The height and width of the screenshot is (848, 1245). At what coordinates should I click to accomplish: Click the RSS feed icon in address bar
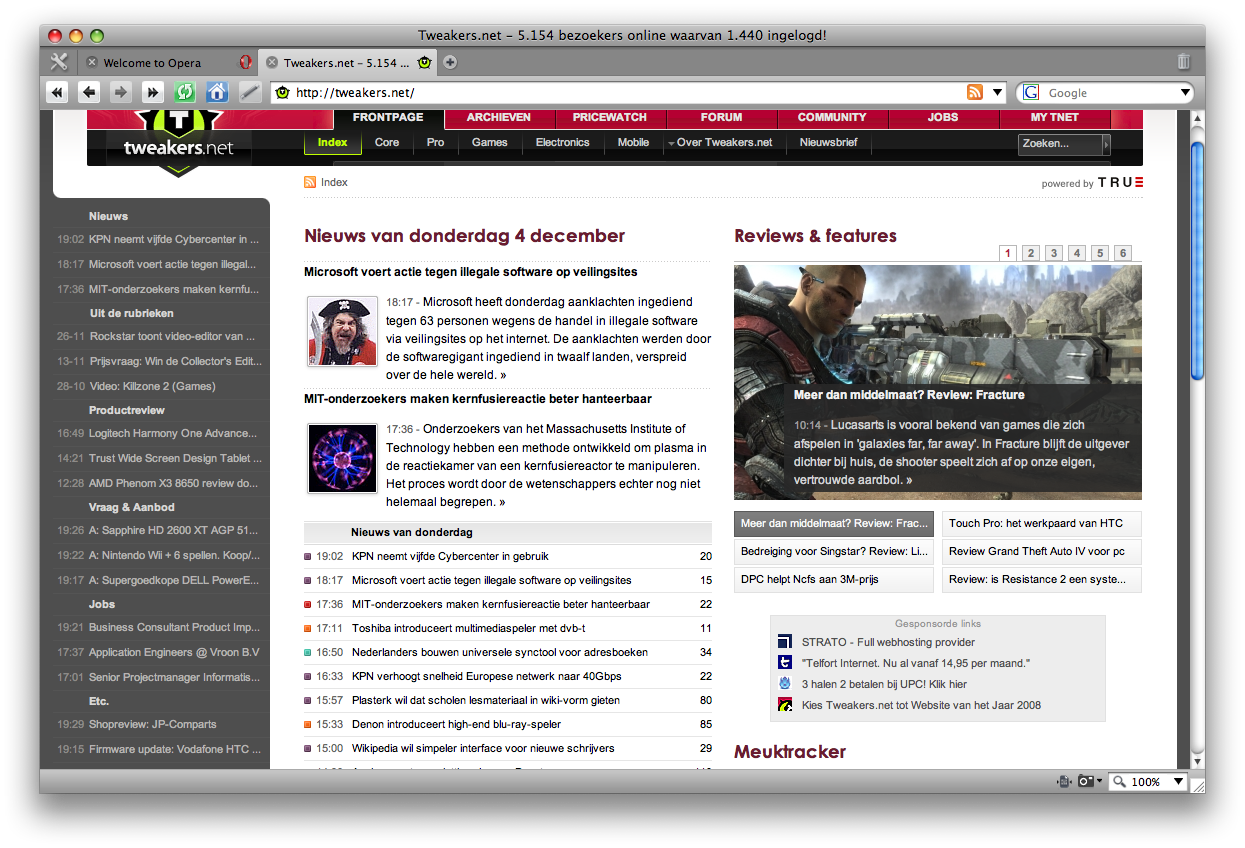point(975,93)
